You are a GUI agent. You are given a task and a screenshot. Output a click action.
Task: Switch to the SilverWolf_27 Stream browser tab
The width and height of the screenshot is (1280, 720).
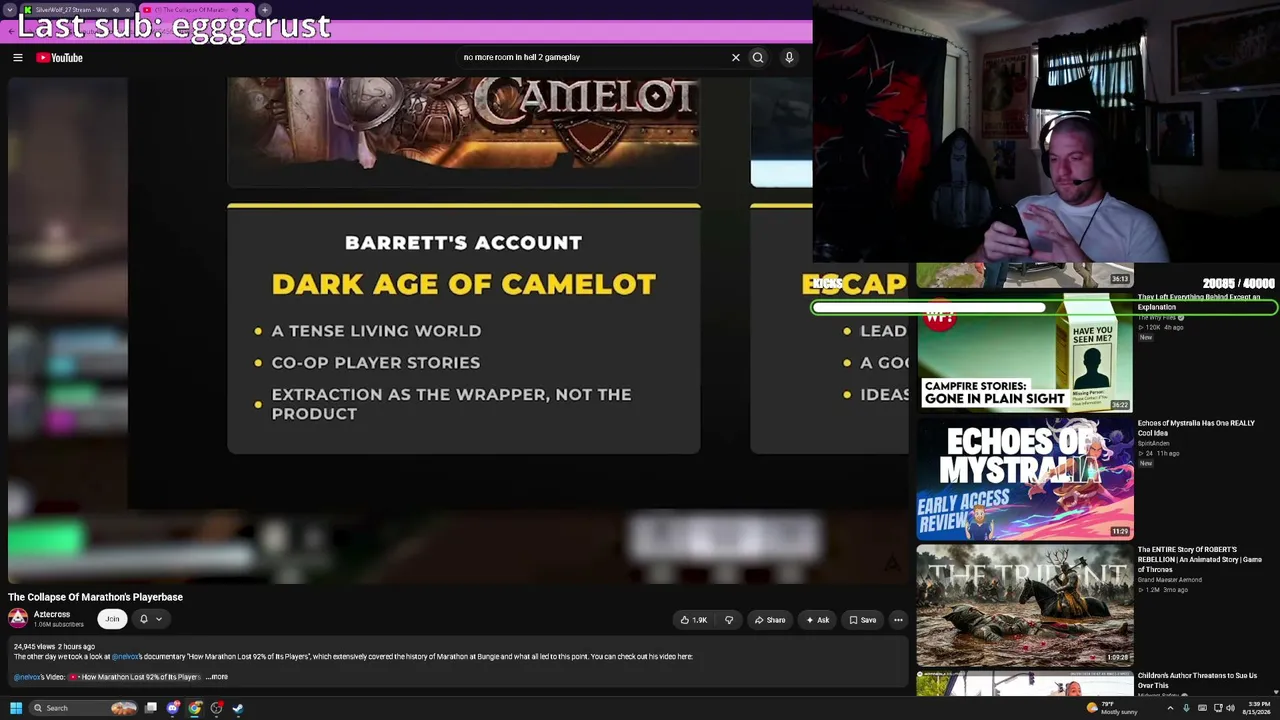pyautogui.click(x=78, y=10)
